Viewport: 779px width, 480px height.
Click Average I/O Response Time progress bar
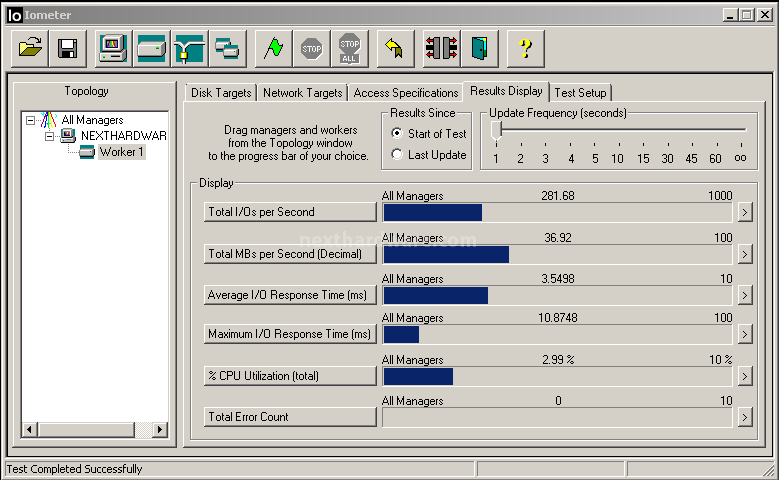pyautogui.click(x=557, y=296)
